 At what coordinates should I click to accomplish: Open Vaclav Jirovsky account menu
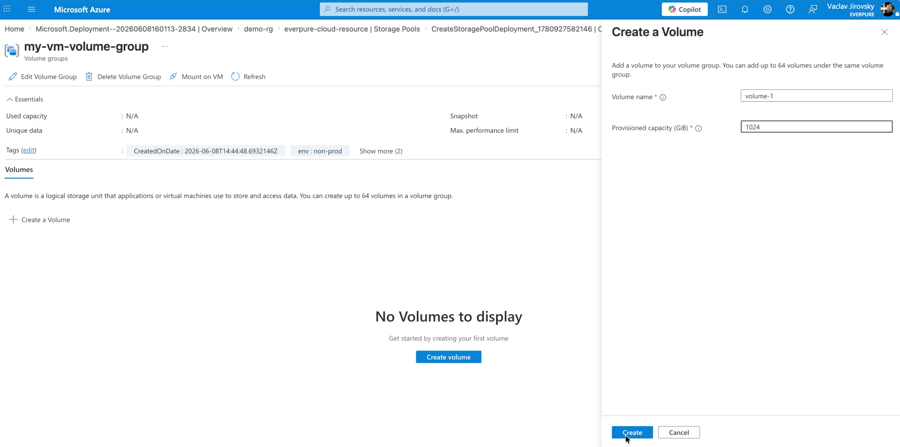(x=860, y=9)
